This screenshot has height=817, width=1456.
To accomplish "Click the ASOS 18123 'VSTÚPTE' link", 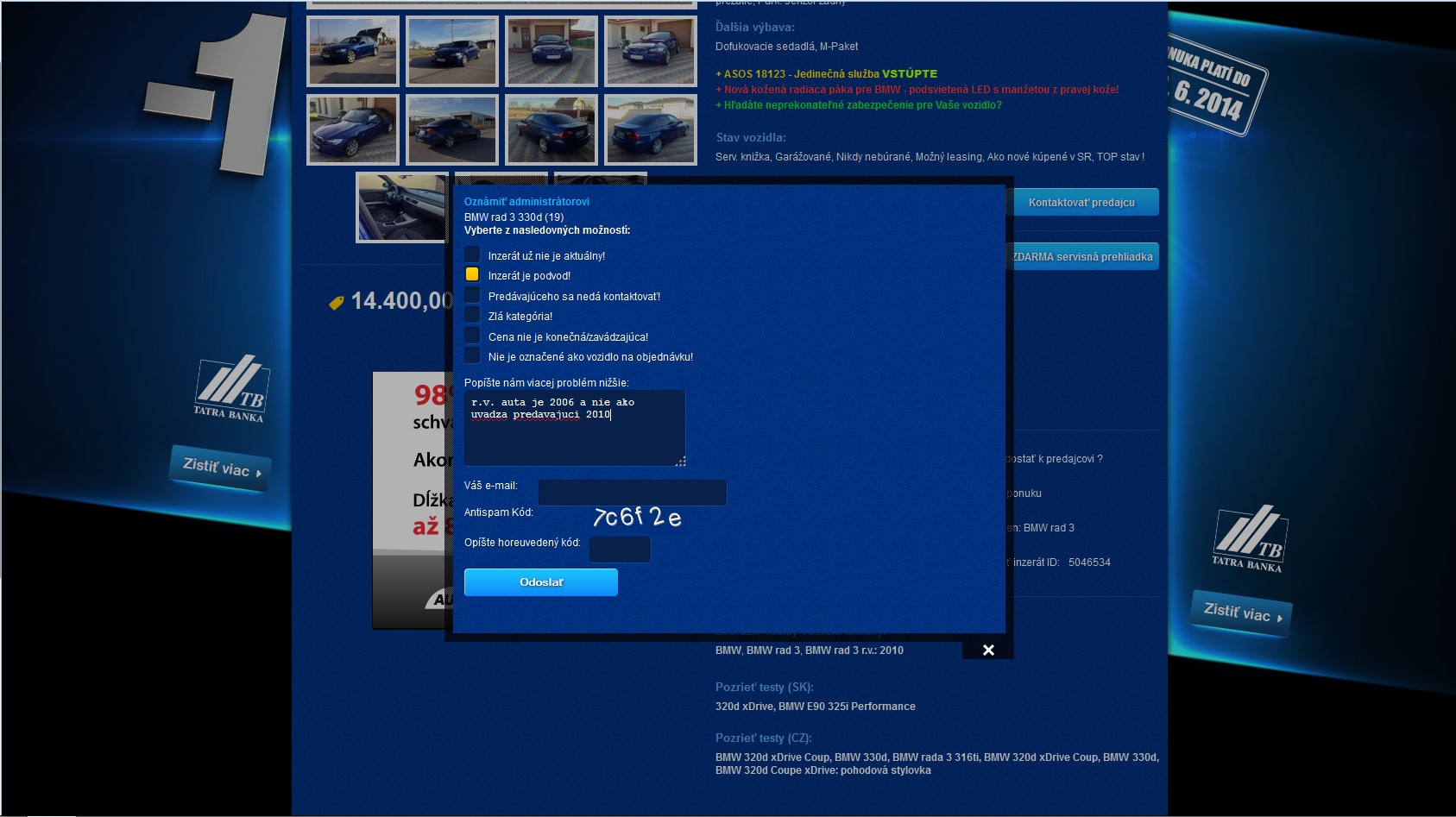I will [x=908, y=74].
